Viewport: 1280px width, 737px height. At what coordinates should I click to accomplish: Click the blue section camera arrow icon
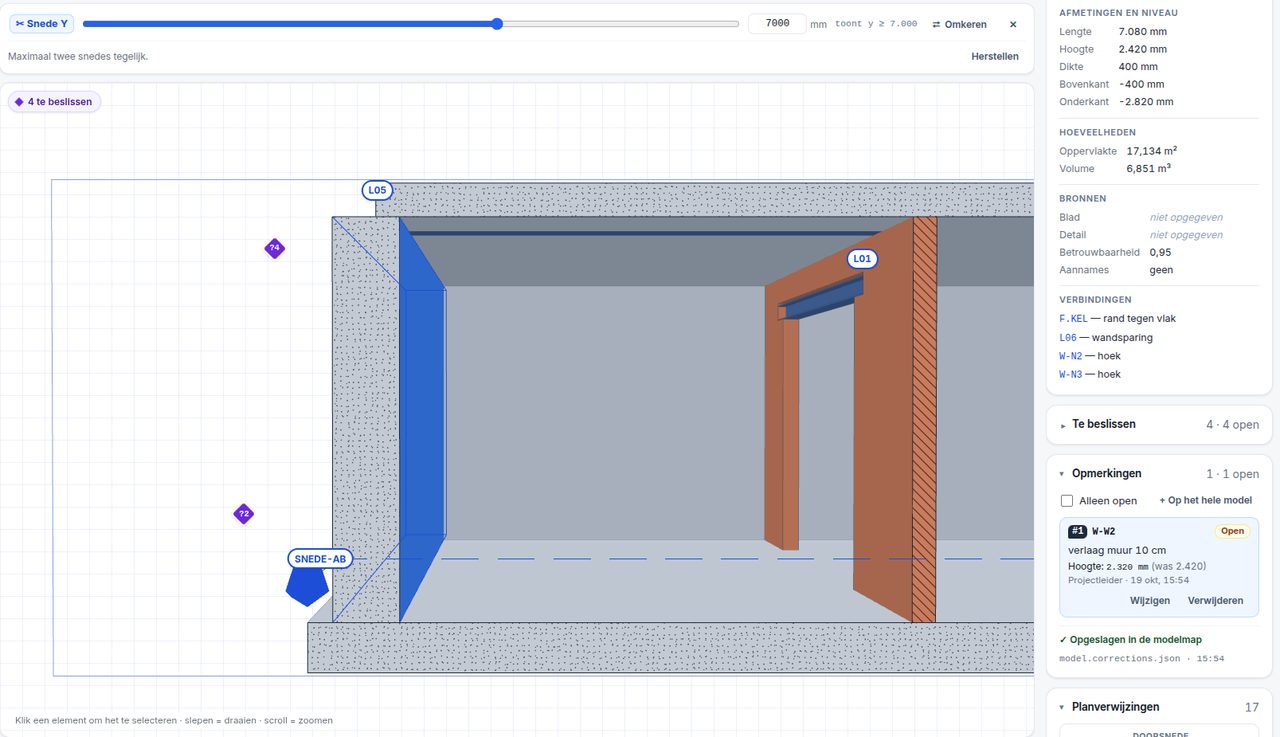click(x=307, y=588)
